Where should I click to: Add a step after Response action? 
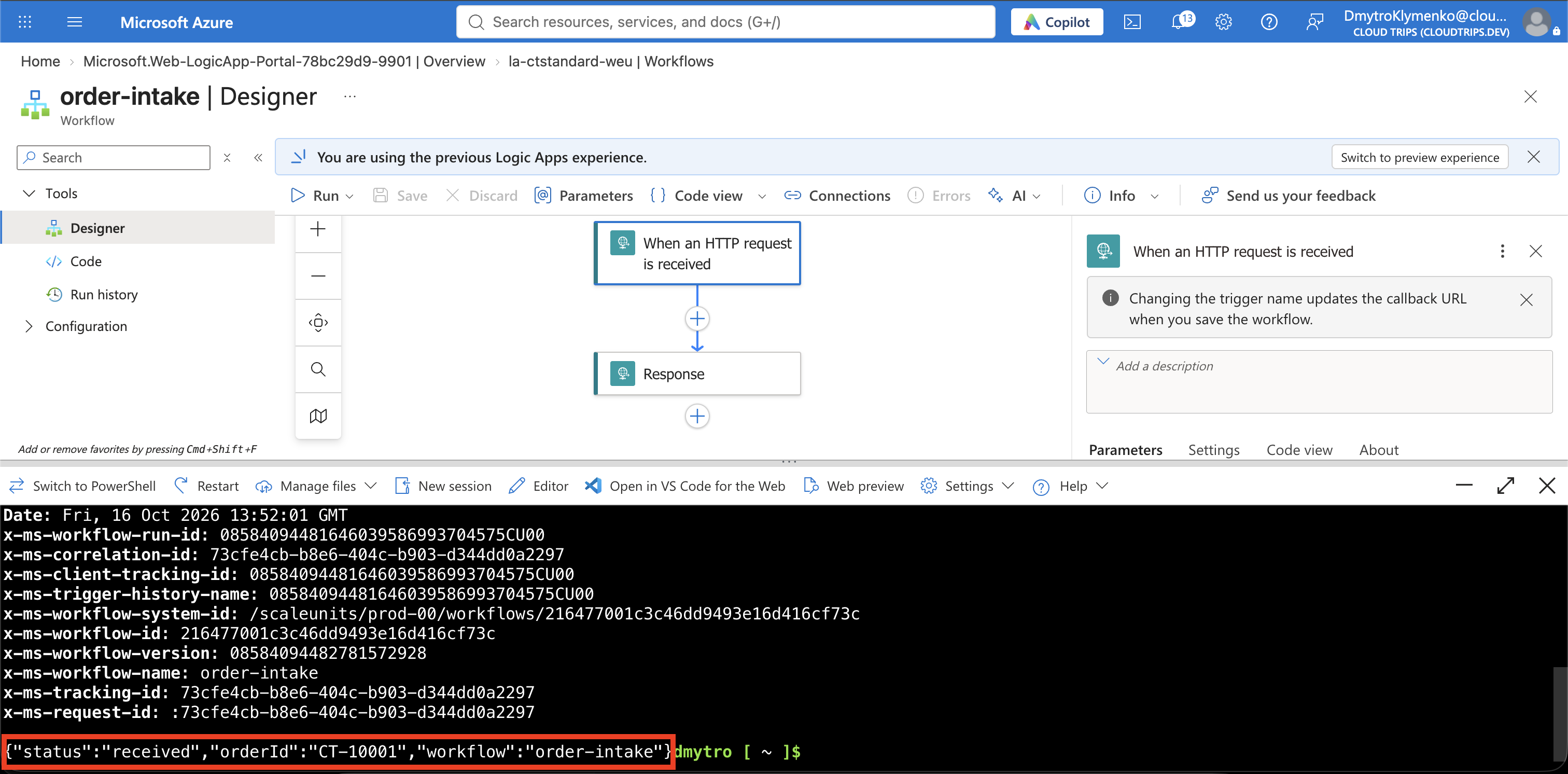(697, 417)
